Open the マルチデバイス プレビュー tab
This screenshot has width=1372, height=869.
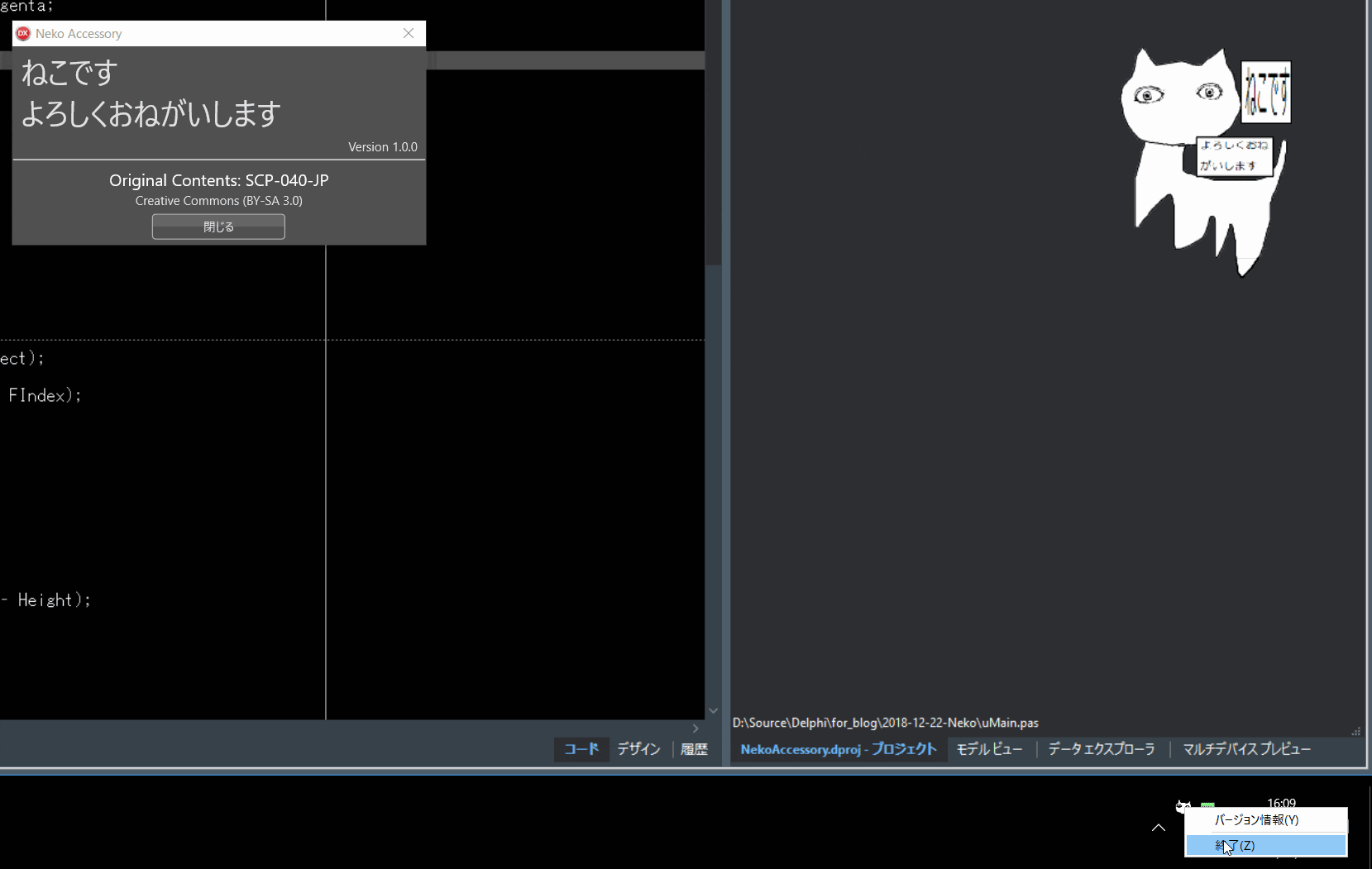click(1246, 749)
